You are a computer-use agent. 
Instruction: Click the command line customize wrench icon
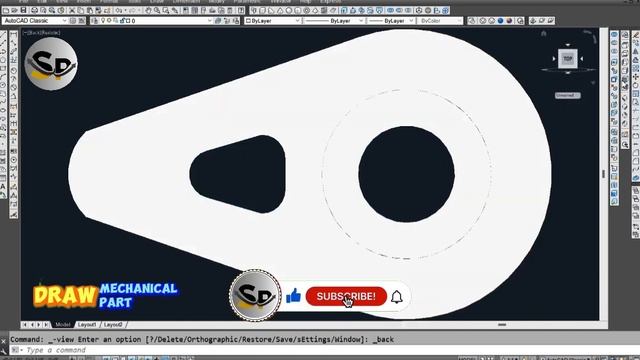[x=3, y=351]
